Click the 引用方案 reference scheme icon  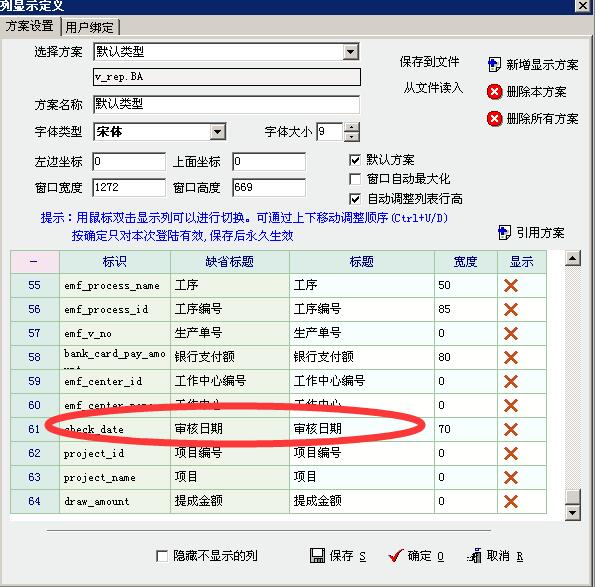coord(504,232)
